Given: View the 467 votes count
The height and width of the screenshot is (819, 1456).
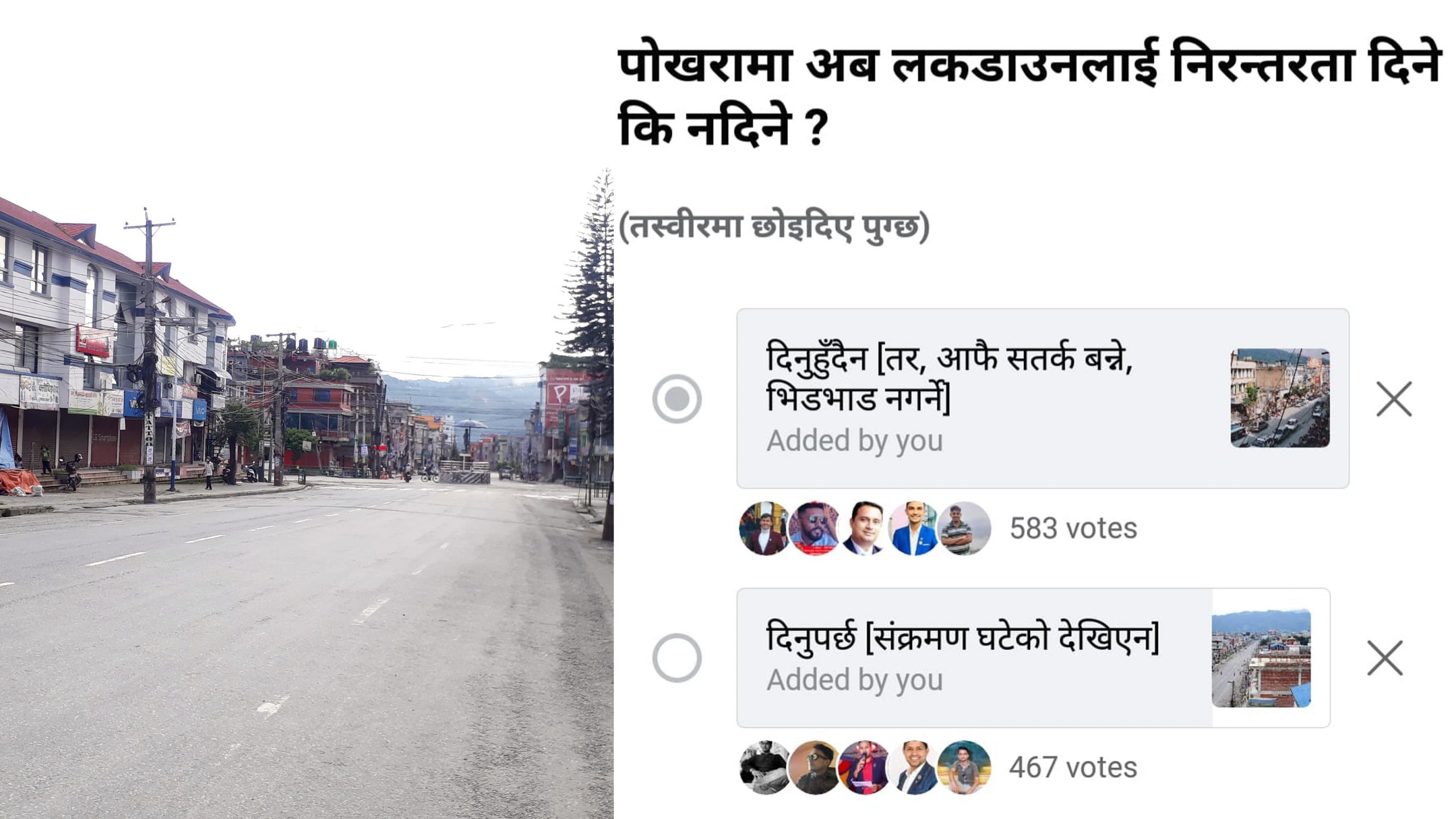Looking at the screenshot, I should pyautogui.click(x=1073, y=768).
